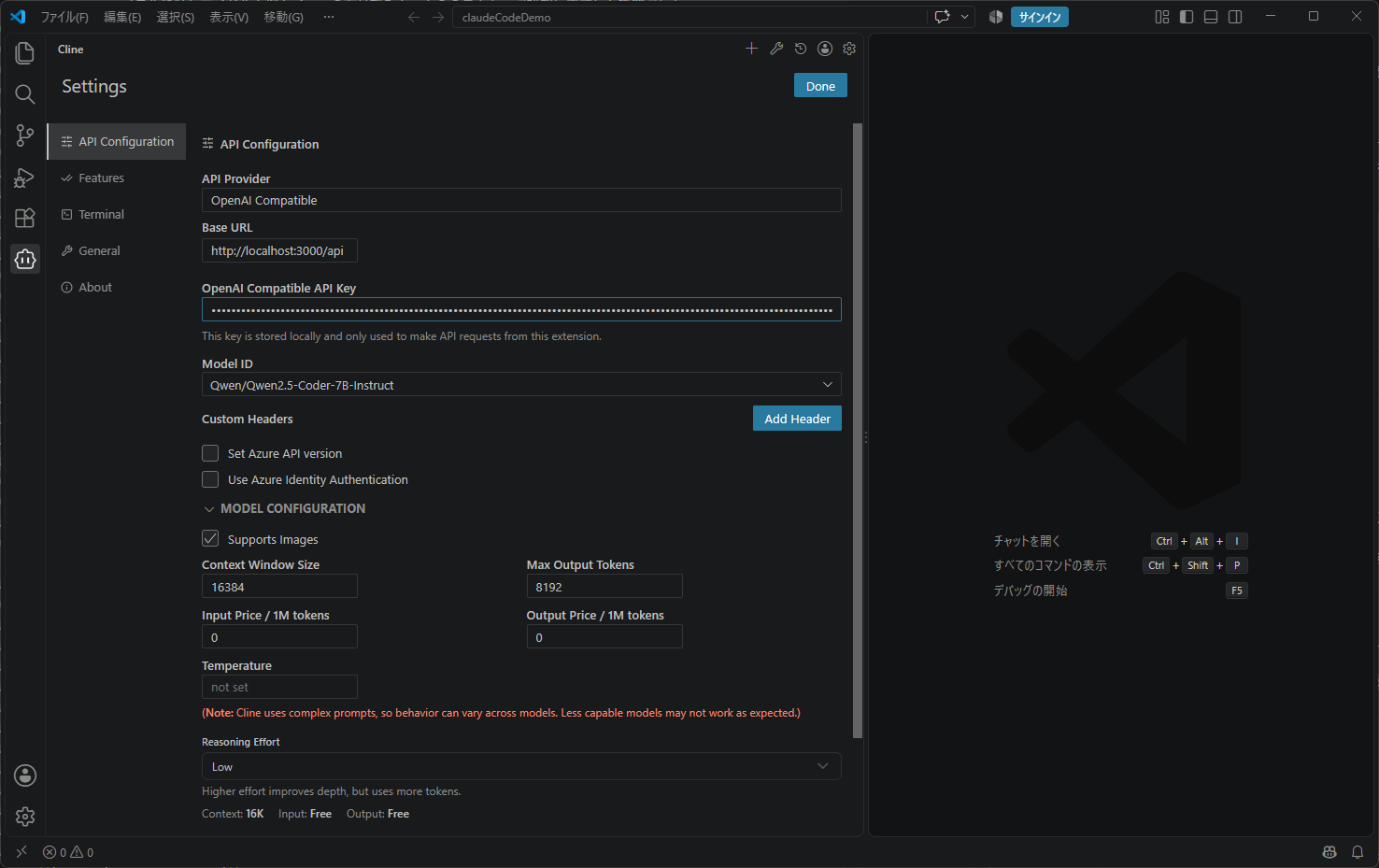Click the settings panel vertical scrollbar

pyautogui.click(x=858, y=431)
